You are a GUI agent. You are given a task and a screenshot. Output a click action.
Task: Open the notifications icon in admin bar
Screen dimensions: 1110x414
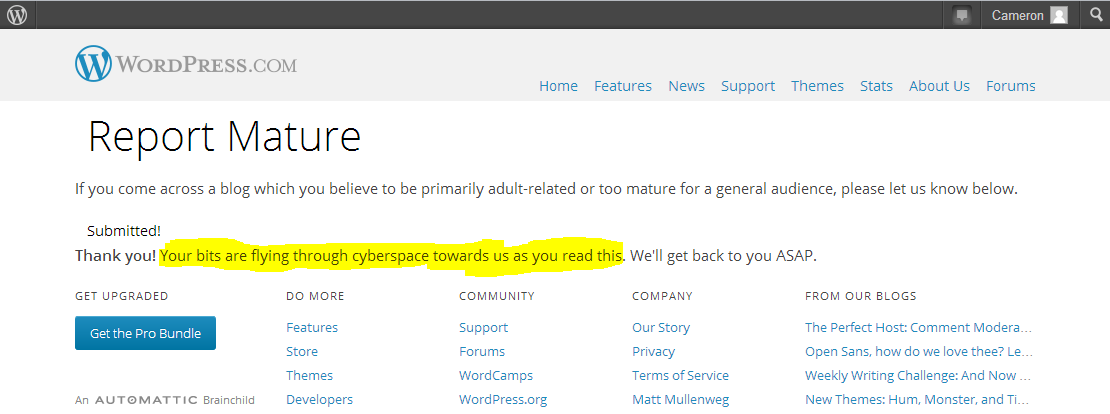(x=962, y=15)
